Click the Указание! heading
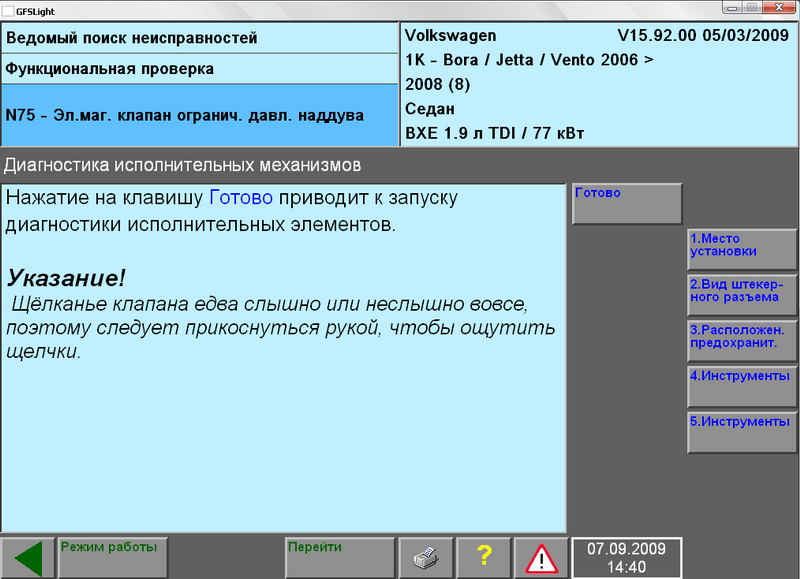 66,278
